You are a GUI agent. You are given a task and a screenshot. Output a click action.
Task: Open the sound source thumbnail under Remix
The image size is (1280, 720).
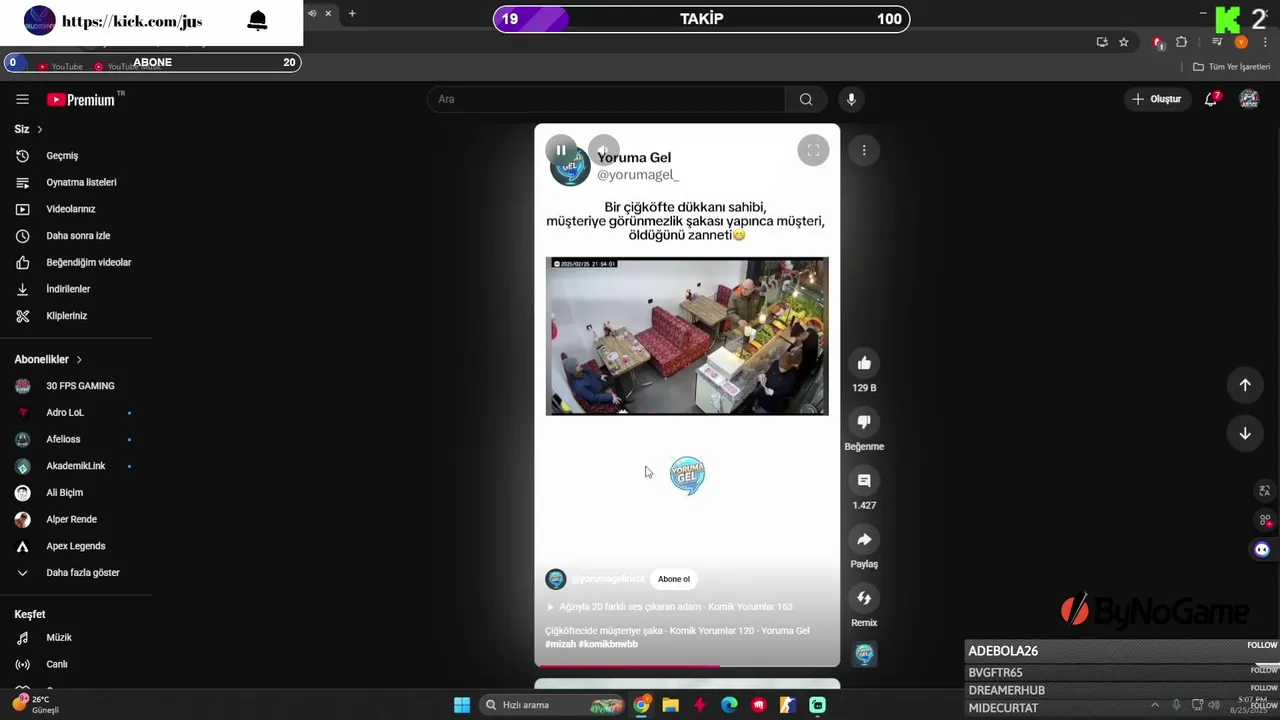(864, 654)
